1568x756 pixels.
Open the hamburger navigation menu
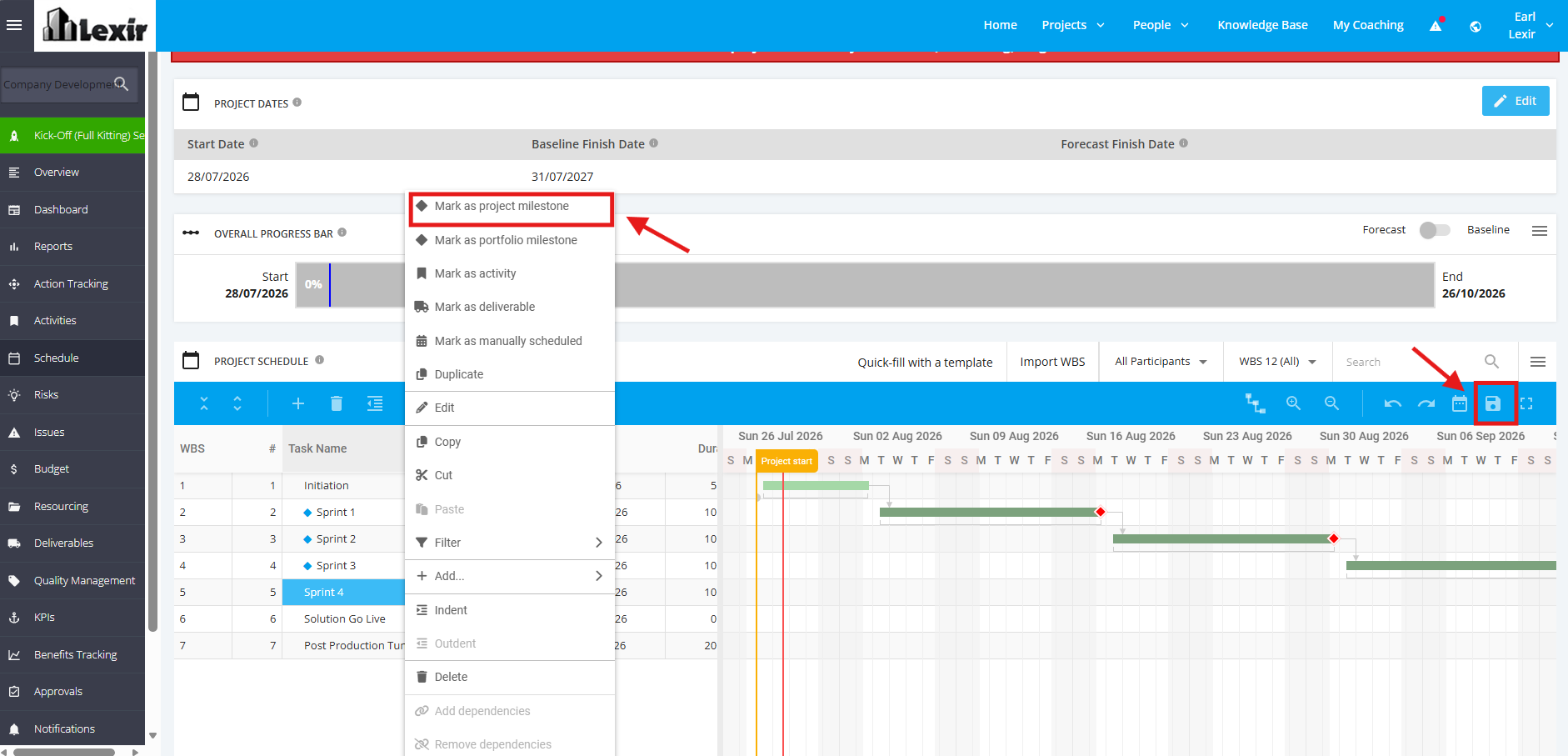[x=14, y=25]
